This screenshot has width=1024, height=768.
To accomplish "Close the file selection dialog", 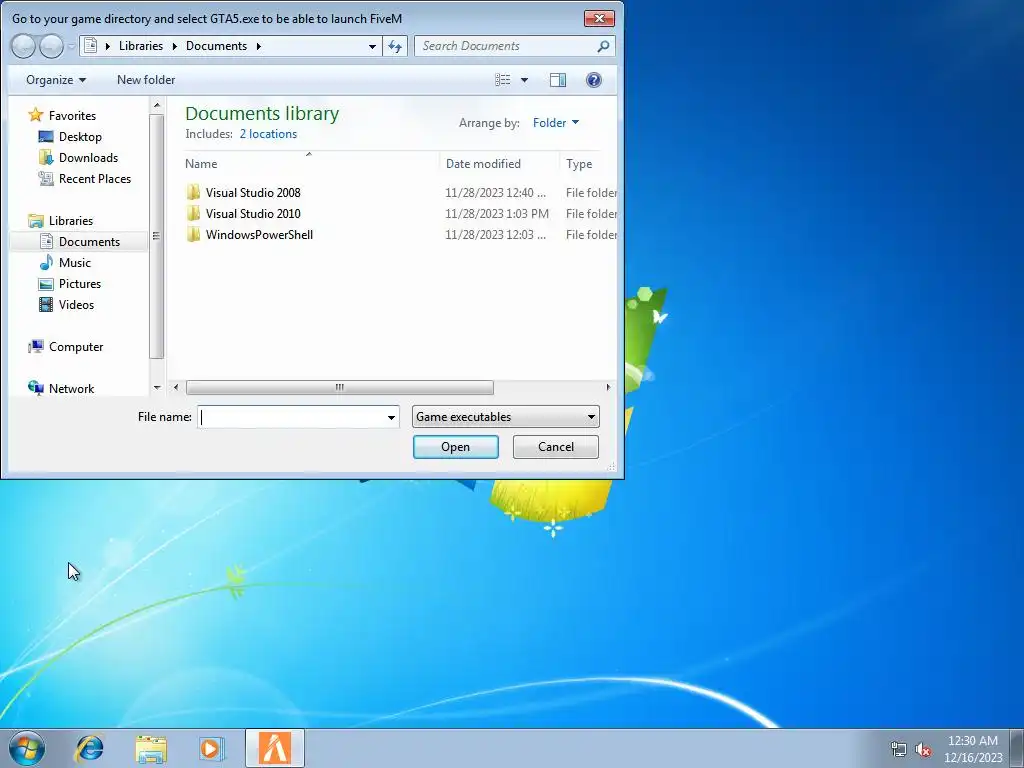I will click(x=599, y=18).
